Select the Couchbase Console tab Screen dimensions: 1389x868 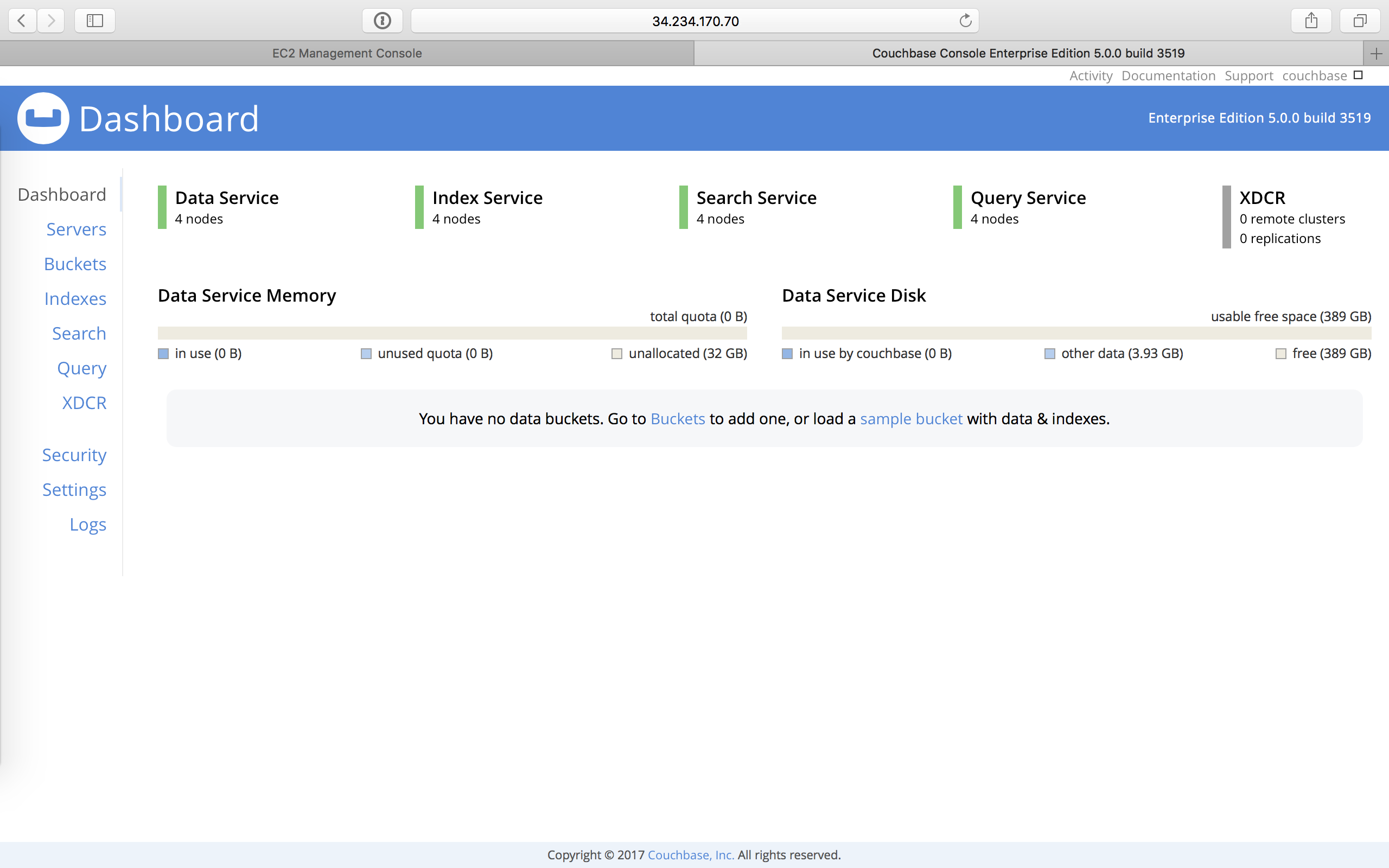pyautogui.click(x=1028, y=53)
